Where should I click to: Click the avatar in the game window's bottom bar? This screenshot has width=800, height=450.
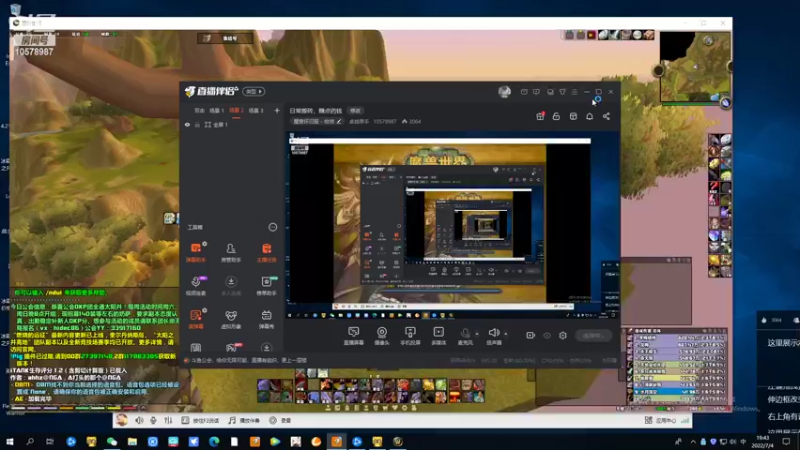(121, 420)
